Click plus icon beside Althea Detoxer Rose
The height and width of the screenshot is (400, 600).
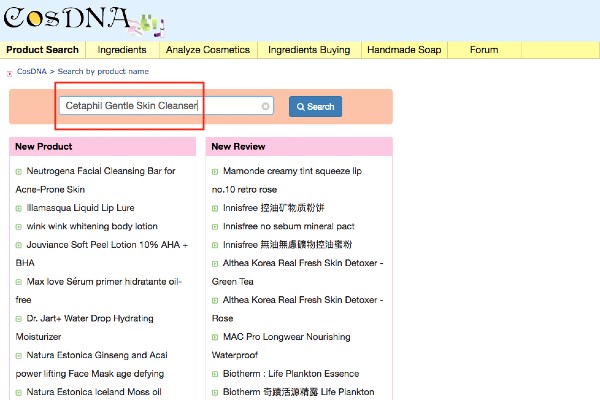(x=215, y=300)
